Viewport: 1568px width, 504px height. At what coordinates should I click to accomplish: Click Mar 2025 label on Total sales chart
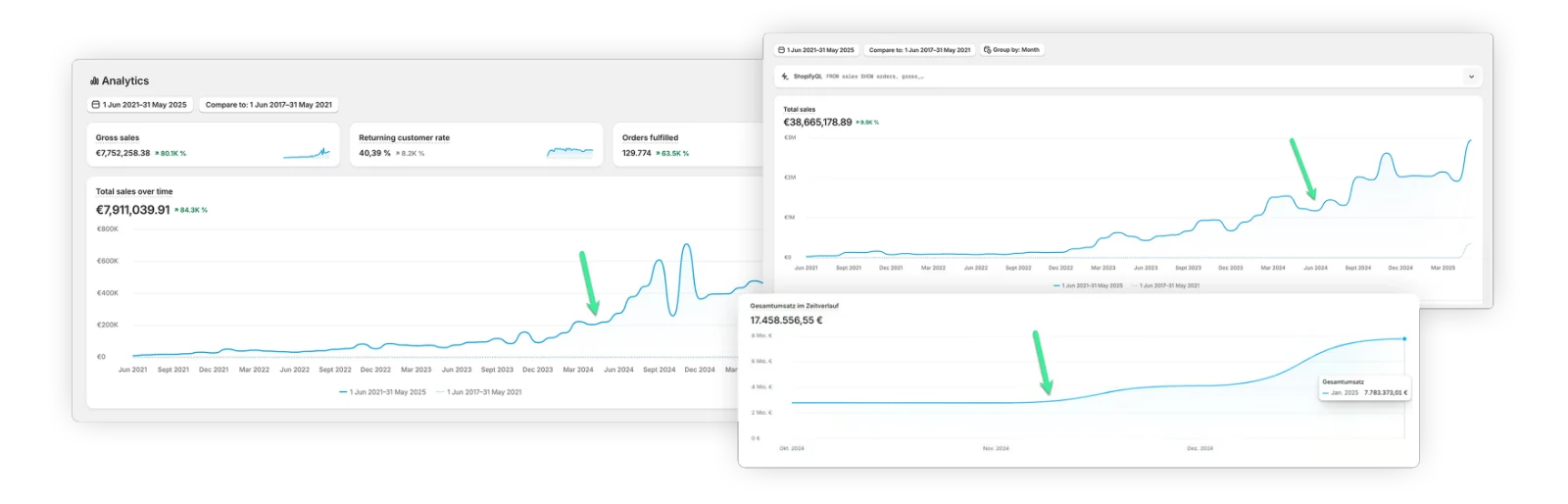click(1443, 268)
